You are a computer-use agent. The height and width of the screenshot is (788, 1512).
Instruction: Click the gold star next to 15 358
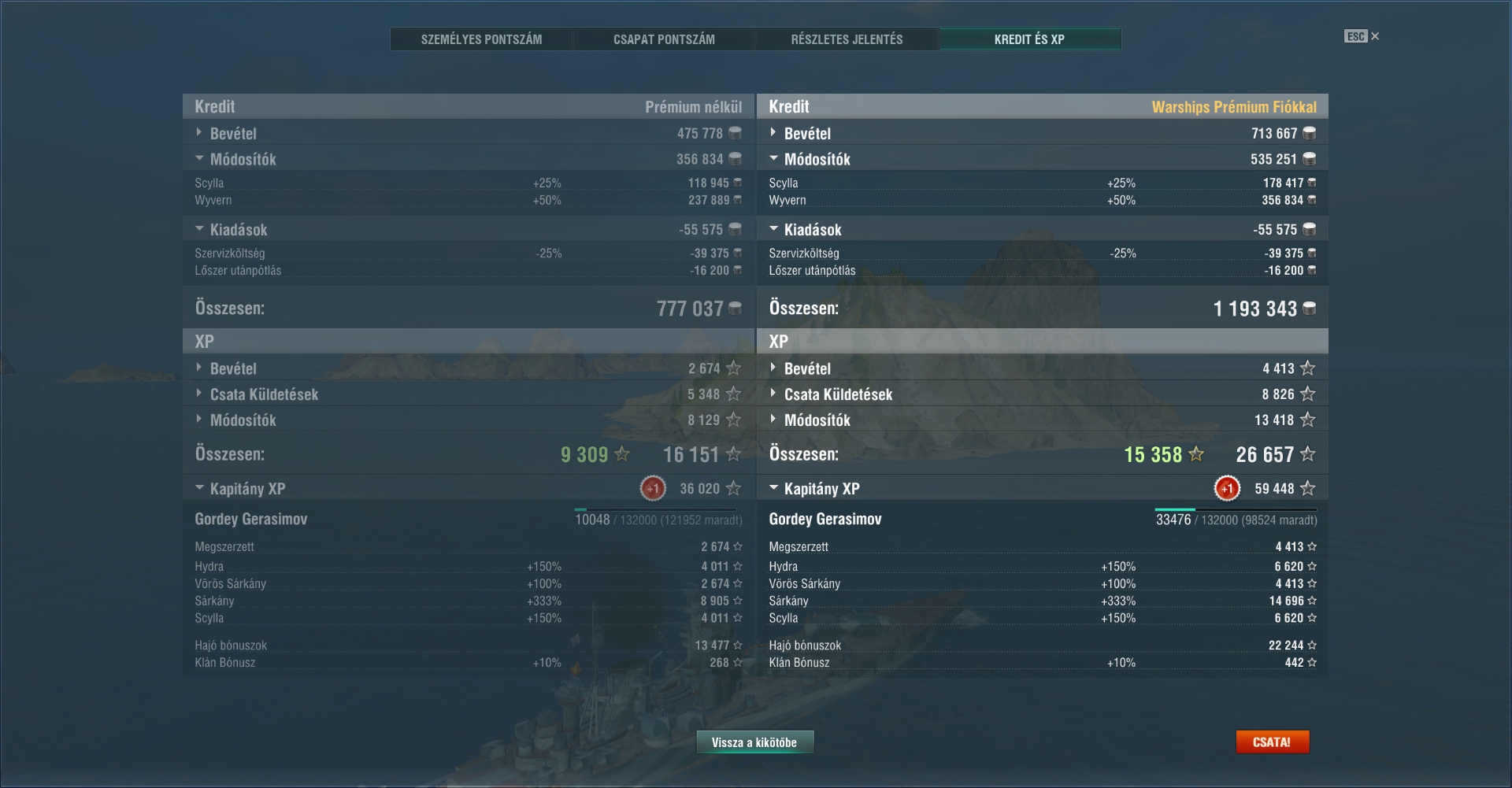(x=1196, y=453)
